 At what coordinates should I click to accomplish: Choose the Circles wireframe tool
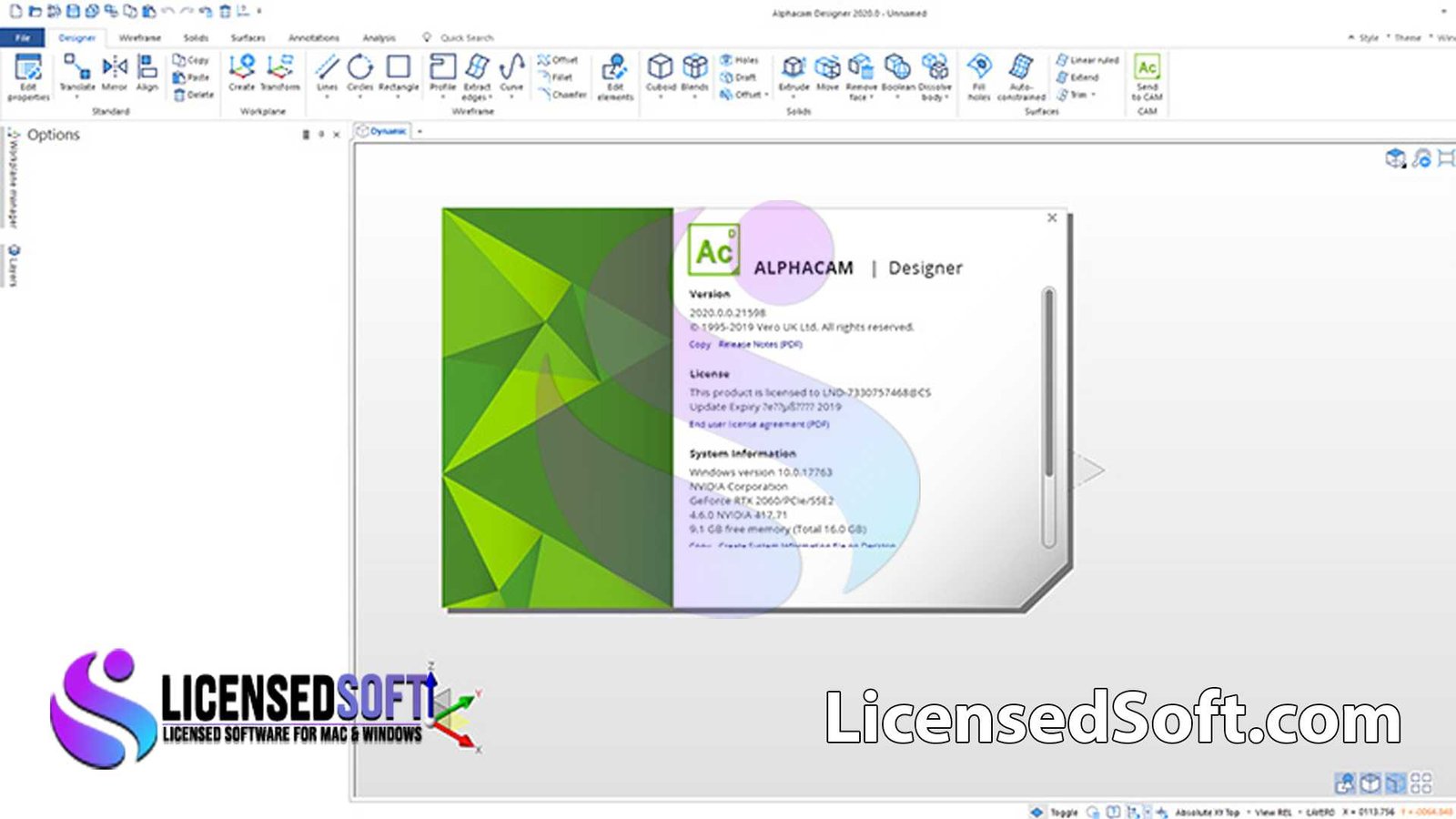click(360, 75)
